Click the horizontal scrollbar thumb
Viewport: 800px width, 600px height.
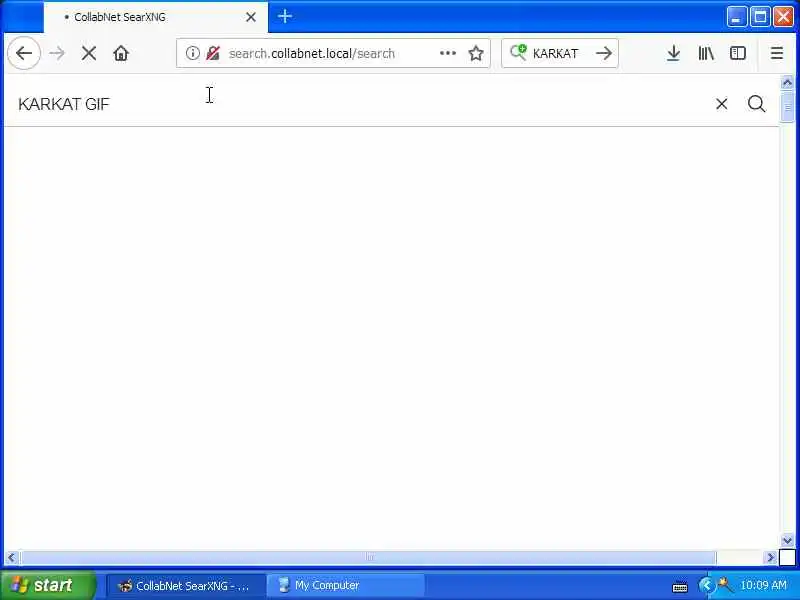tap(368, 557)
